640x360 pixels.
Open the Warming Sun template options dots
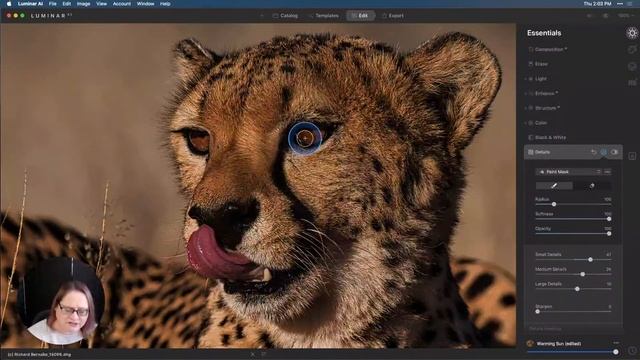pos(616,343)
